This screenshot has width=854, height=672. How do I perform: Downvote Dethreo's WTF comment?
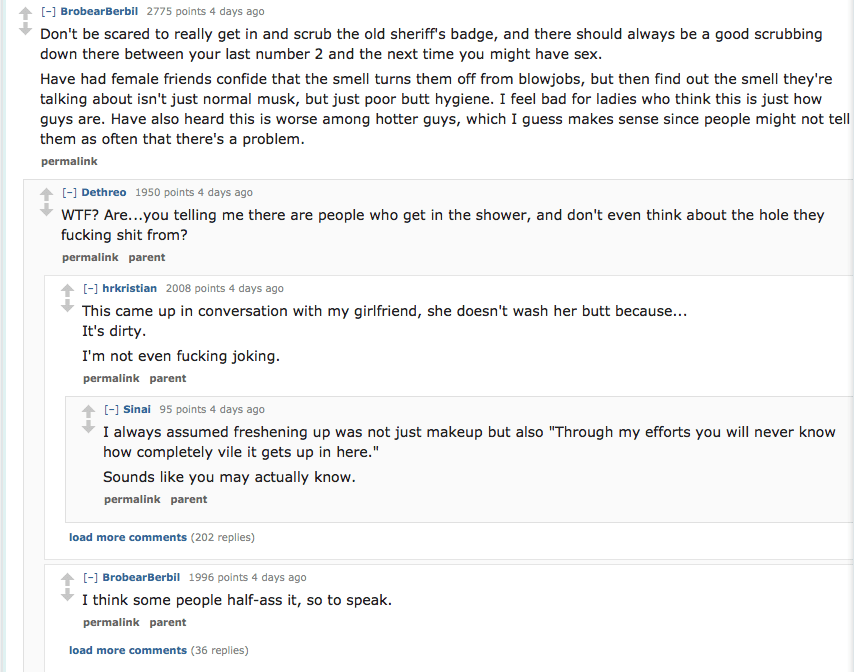(46, 210)
